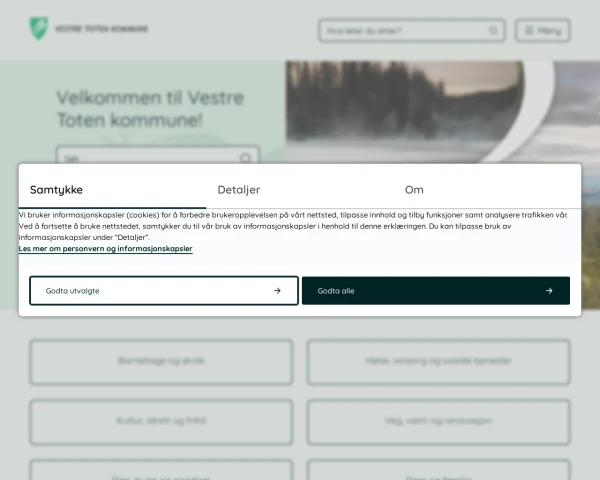Open the Barnehage og skole card
Image resolution: width=600 pixels, height=480 pixels.
pos(161,361)
